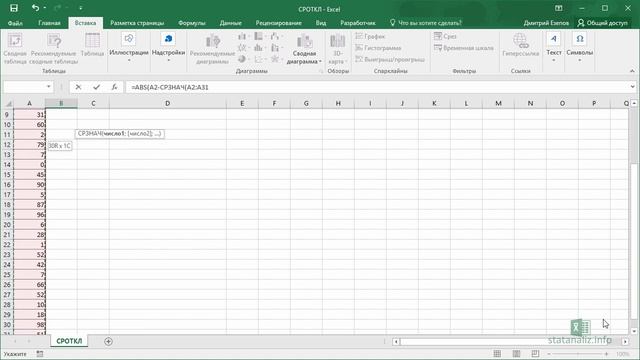Cancel the formula entry with X

[x=78, y=87]
